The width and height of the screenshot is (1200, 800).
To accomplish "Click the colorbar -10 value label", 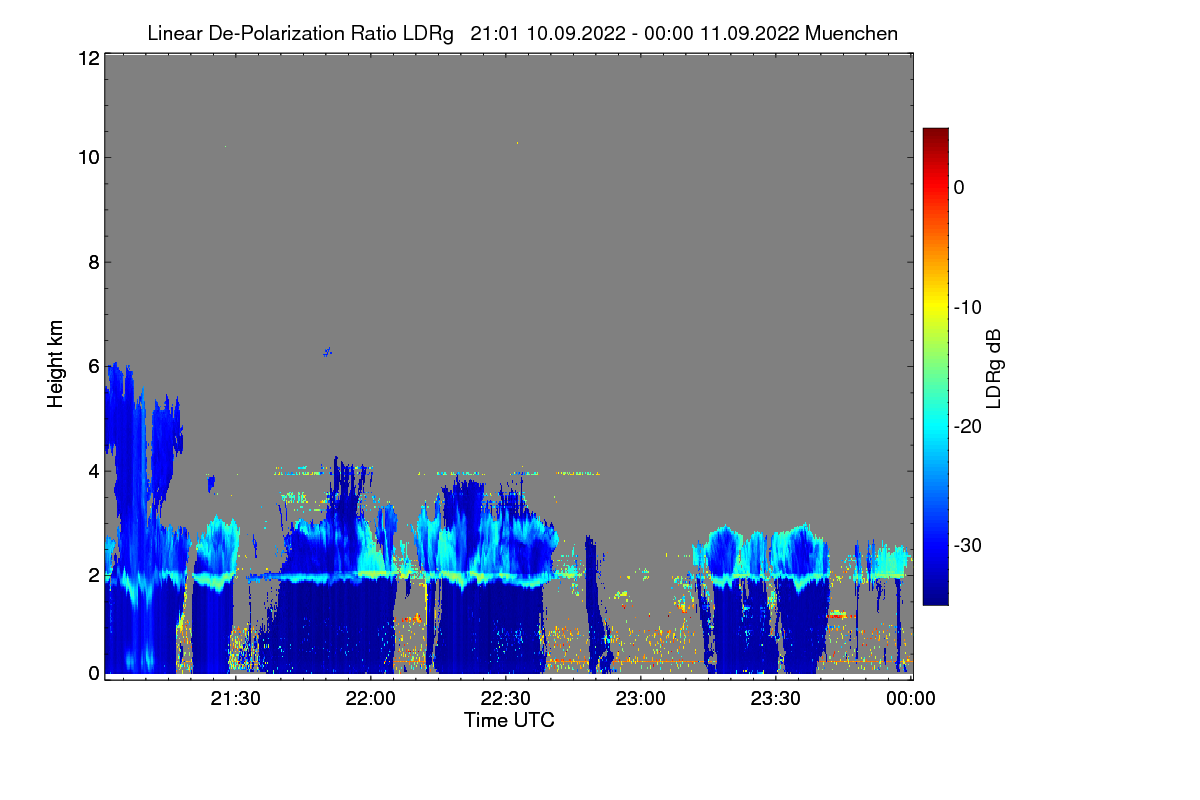I will [967, 307].
